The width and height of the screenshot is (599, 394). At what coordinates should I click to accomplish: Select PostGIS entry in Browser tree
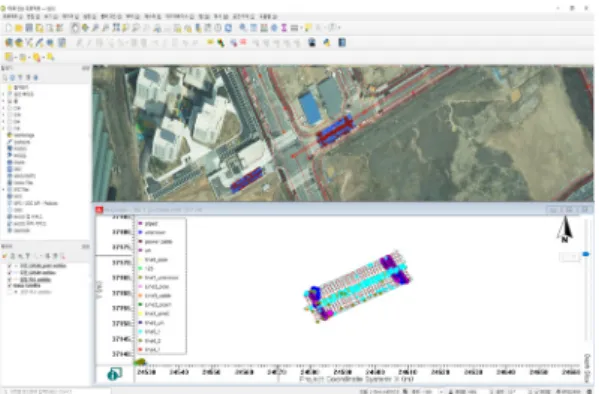pyautogui.click(x=16, y=149)
